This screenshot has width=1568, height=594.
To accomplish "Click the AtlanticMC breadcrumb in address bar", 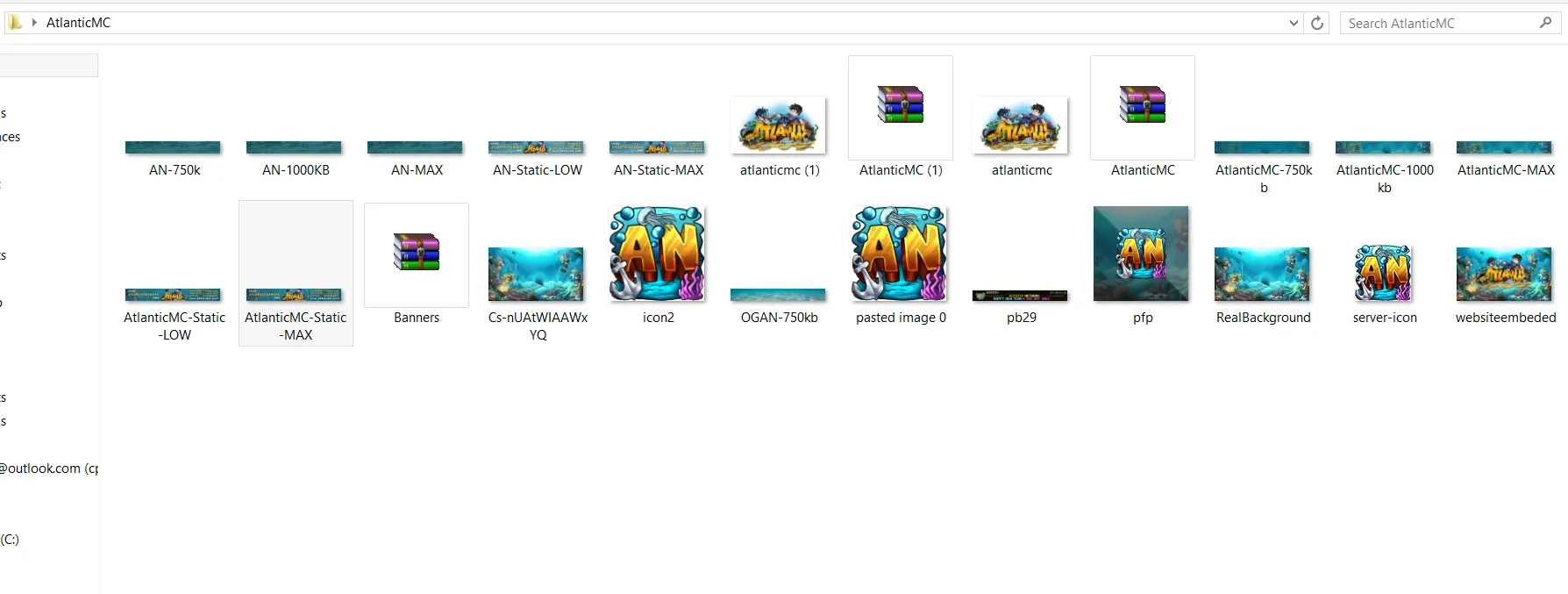I will point(78,23).
